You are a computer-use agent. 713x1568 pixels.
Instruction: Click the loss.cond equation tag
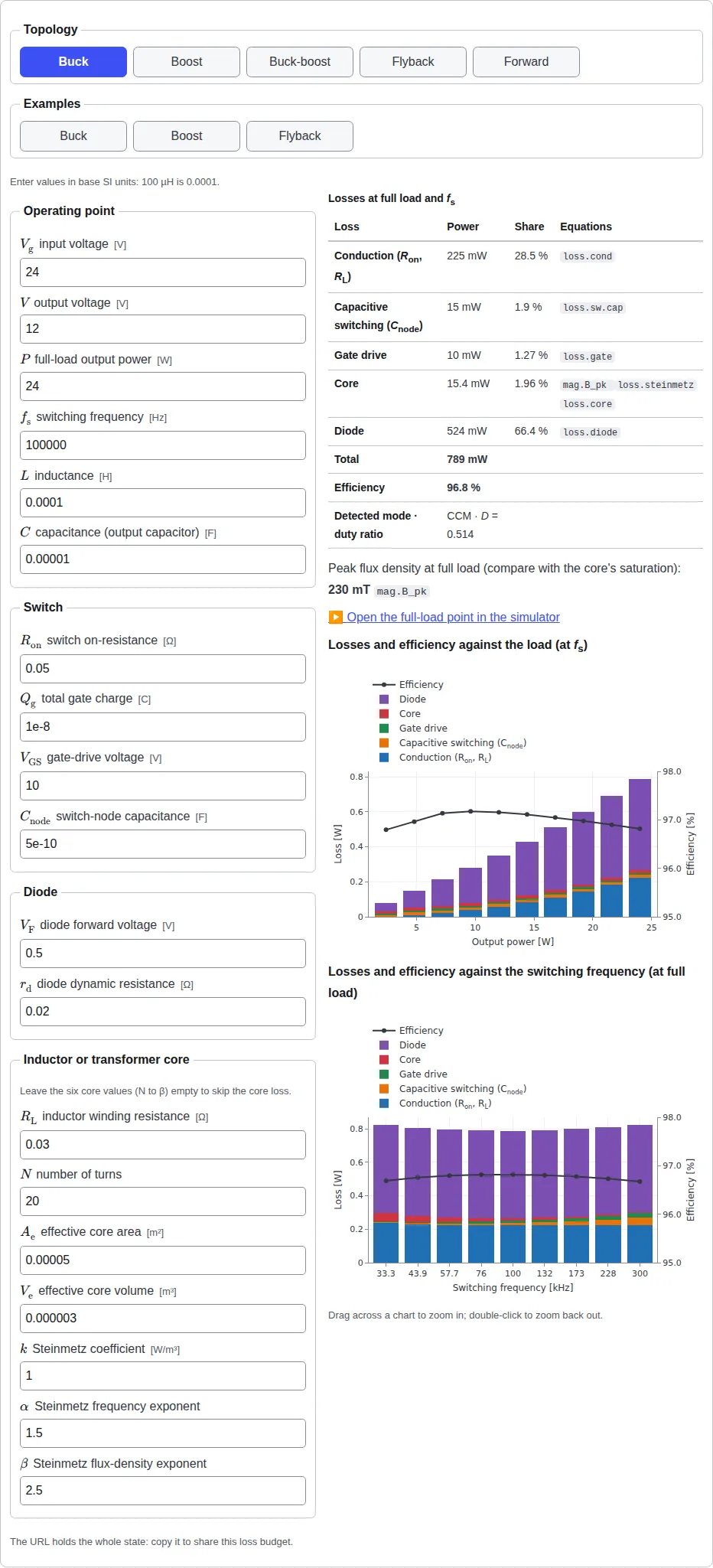pyautogui.click(x=588, y=256)
